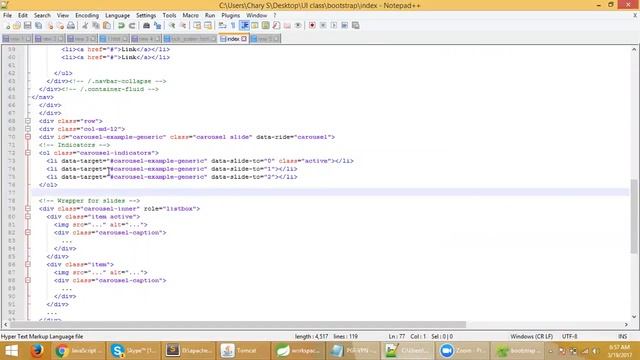Click the Redo toolbar arrow
Viewport: 640px width, 360px height.
click(x=132, y=25)
